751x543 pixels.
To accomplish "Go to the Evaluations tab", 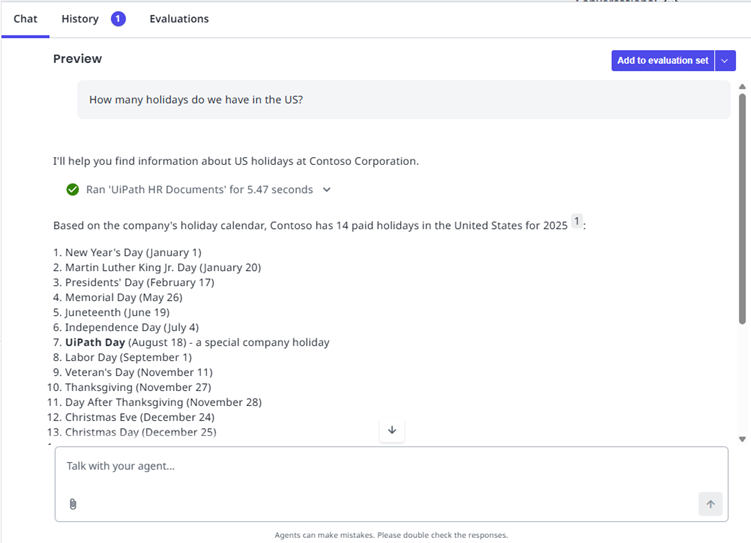I will pos(179,19).
